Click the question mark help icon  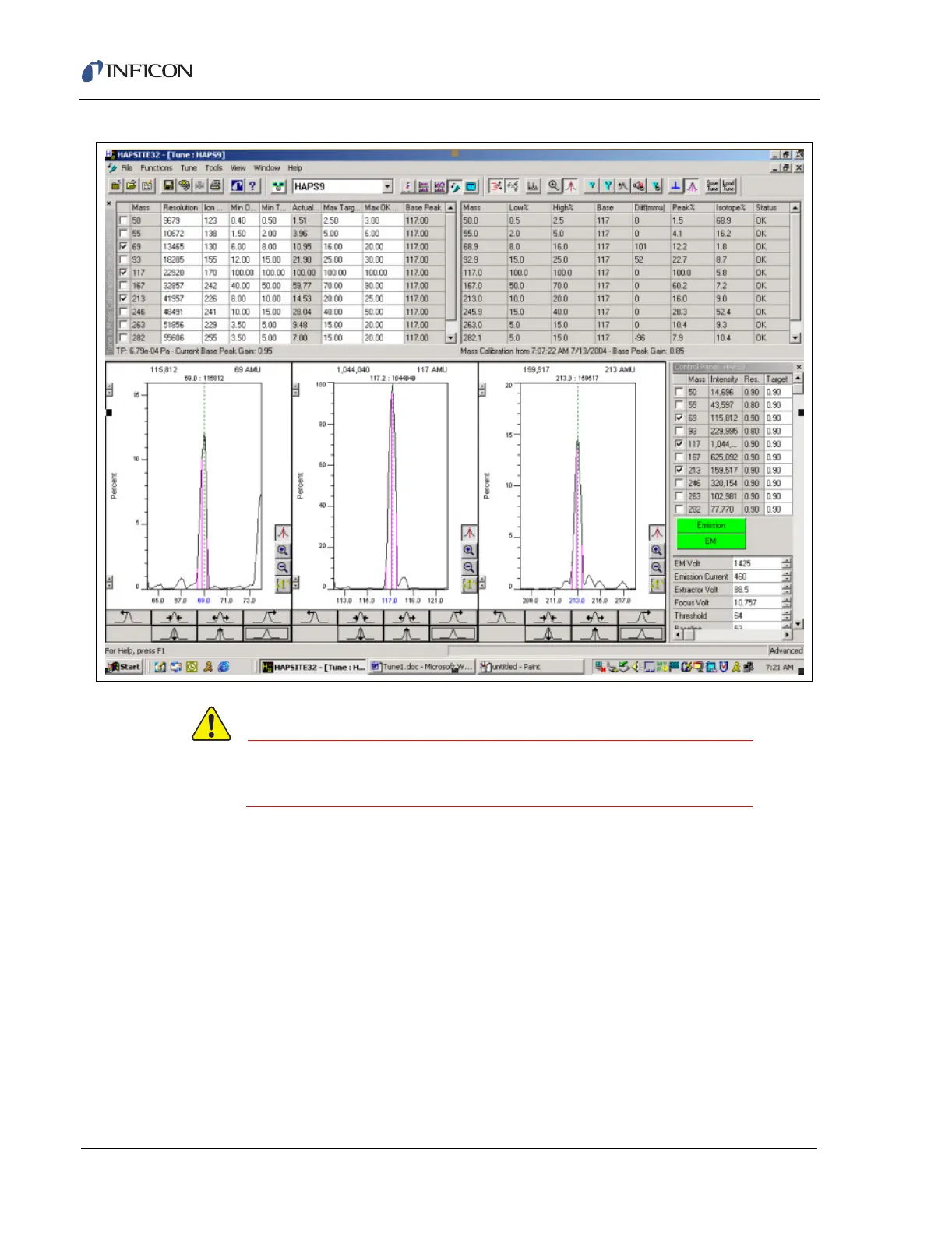(252, 186)
